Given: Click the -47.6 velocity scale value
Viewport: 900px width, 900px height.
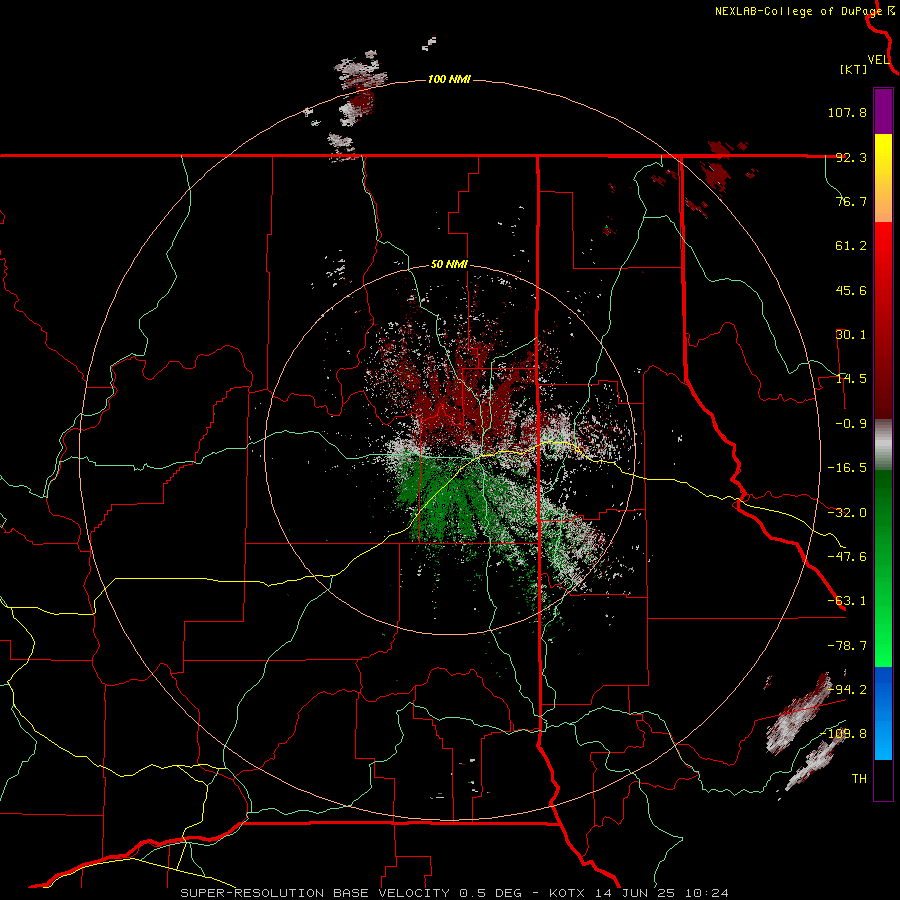Looking at the screenshot, I should (x=847, y=557).
